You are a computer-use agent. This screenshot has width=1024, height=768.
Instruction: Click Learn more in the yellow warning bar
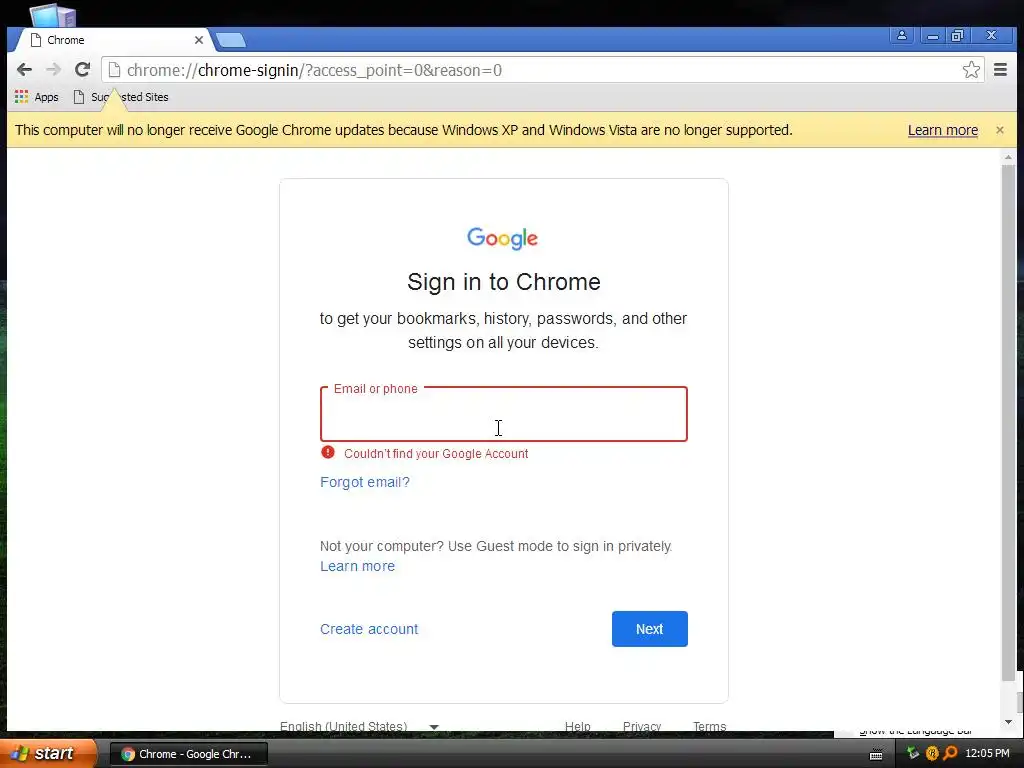[942, 130]
